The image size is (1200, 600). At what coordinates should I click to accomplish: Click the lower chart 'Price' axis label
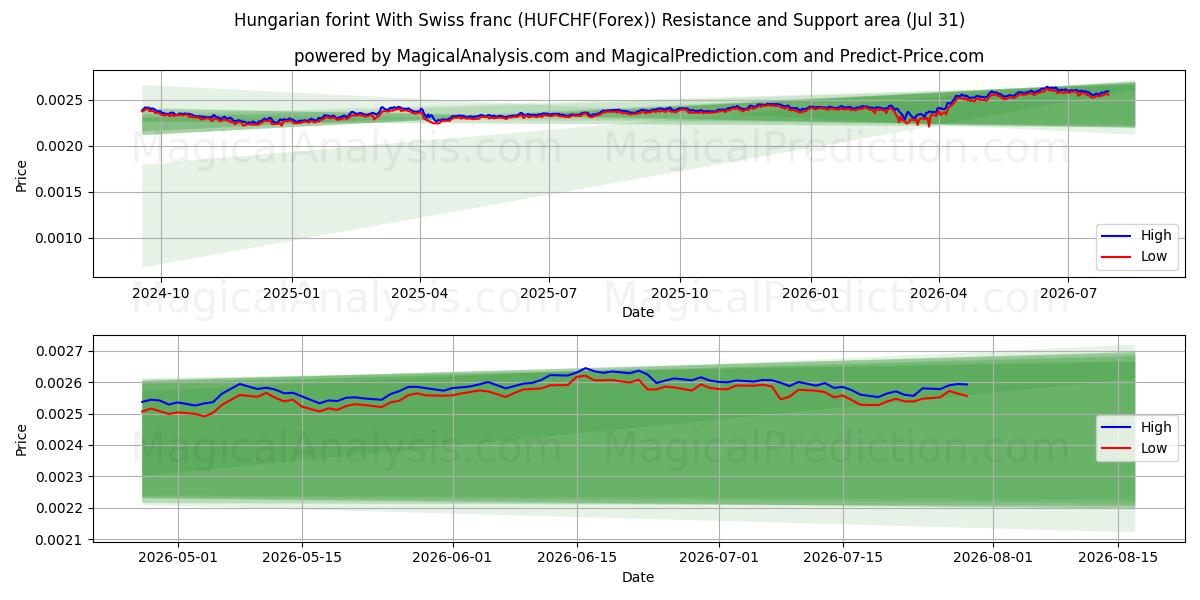click(22, 438)
